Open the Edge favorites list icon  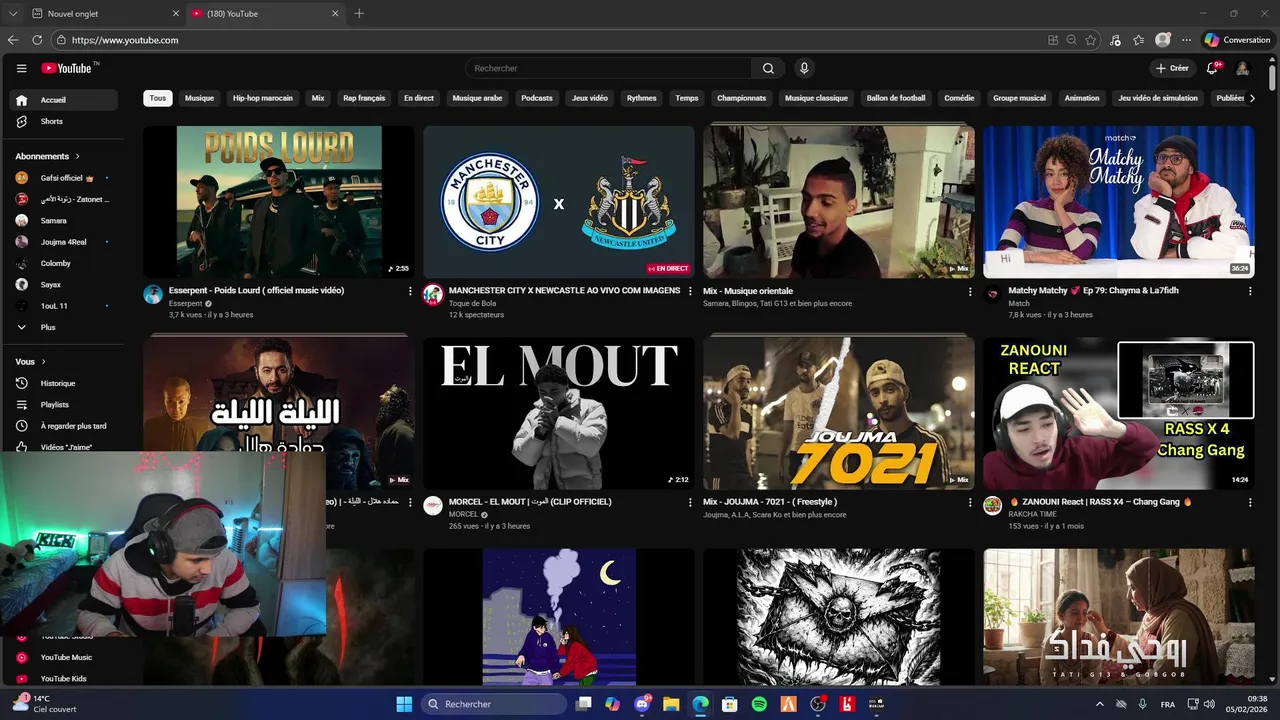coord(1139,40)
